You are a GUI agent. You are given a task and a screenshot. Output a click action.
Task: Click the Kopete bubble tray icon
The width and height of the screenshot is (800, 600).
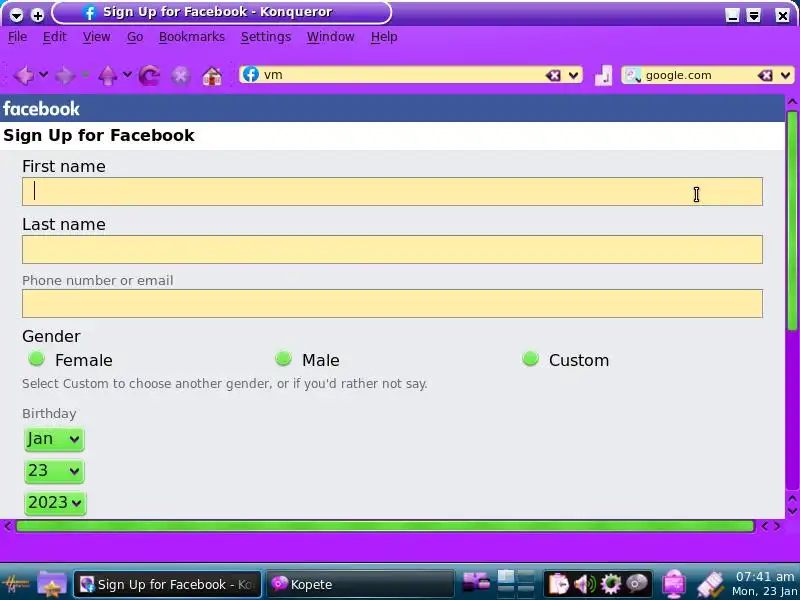coord(637,583)
